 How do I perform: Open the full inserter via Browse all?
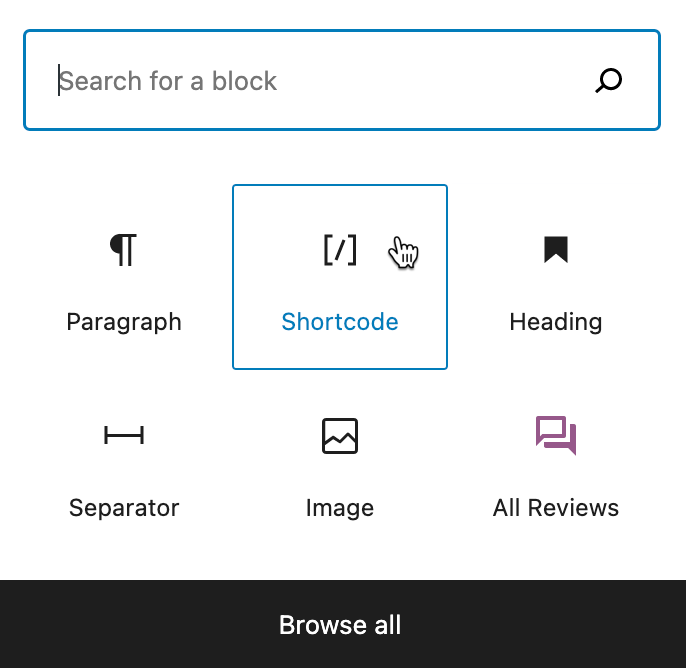coord(340,625)
